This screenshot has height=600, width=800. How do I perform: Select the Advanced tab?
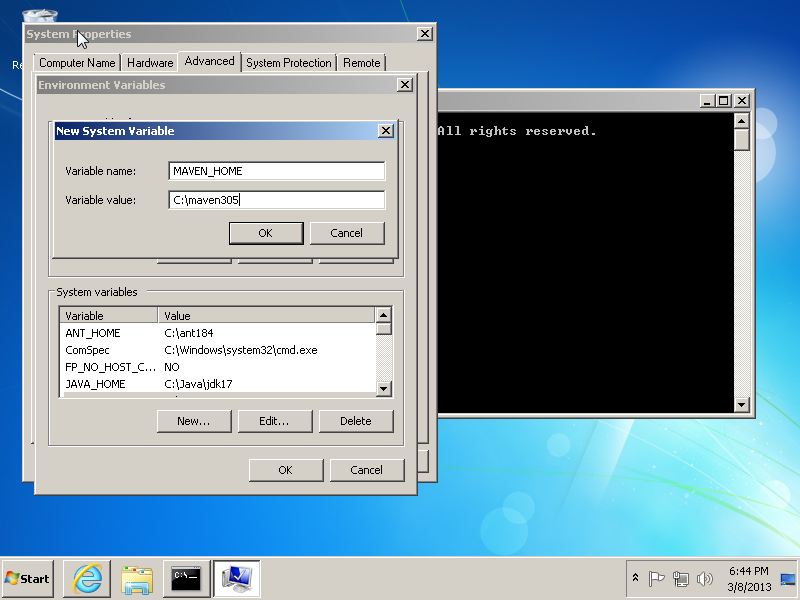pos(209,61)
